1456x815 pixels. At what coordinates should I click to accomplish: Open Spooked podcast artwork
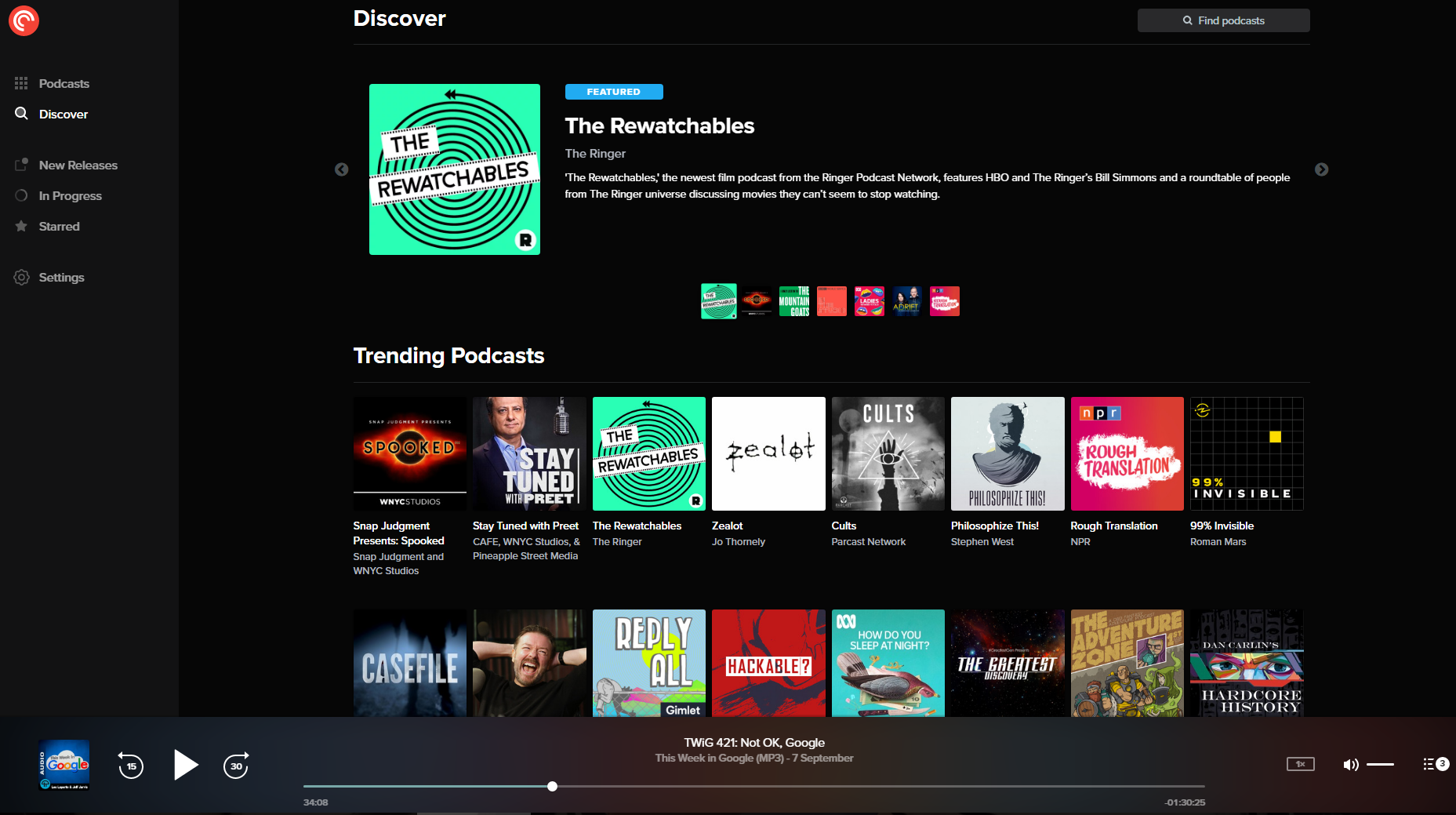tap(410, 453)
